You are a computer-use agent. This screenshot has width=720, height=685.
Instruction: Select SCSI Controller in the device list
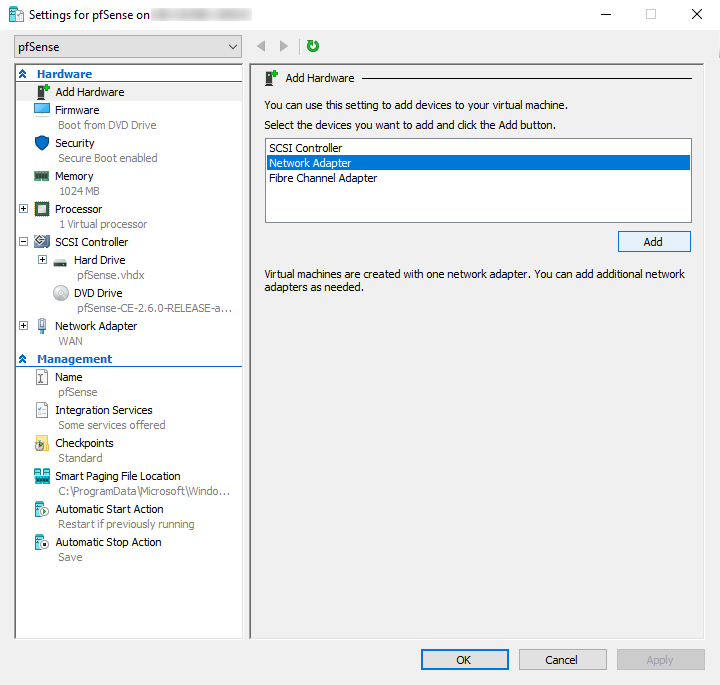point(305,148)
